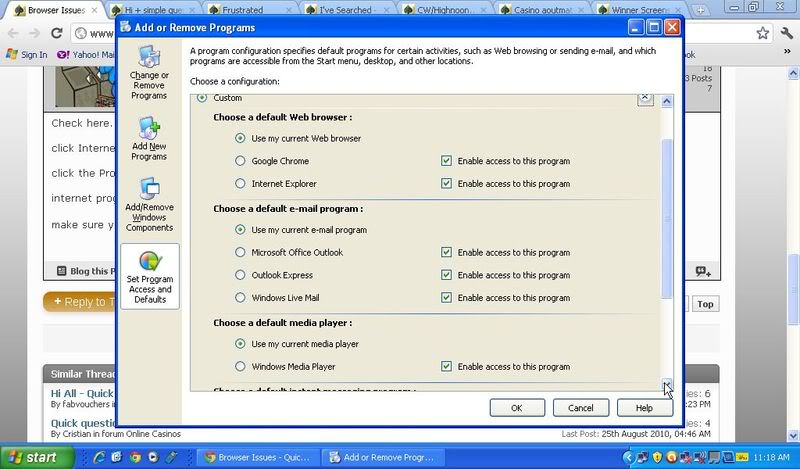Viewport: 800px width, 469px height.
Task: Show hidden system tray icons arrow
Action: [x=629, y=457]
